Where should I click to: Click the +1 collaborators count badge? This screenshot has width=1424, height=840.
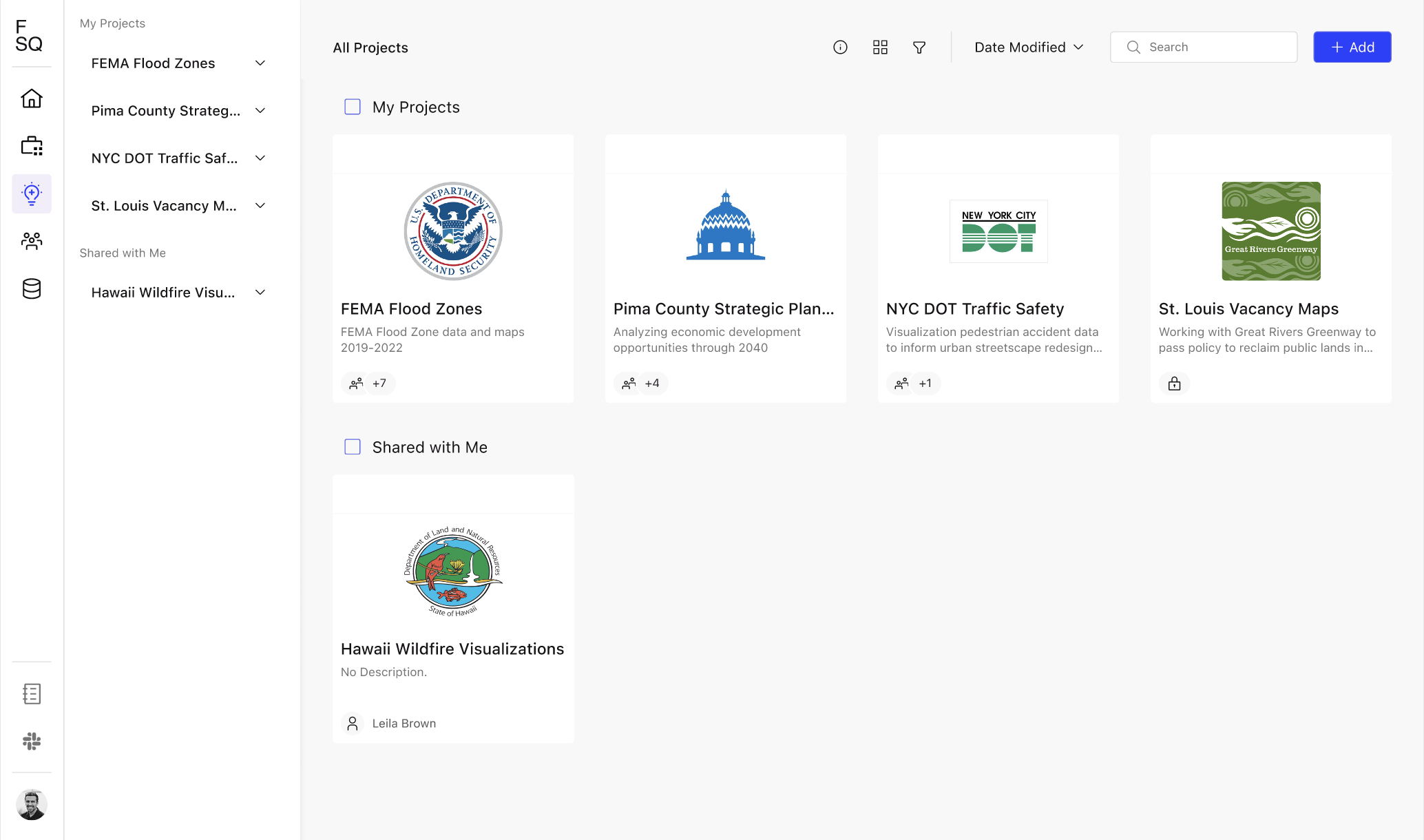pos(925,384)
